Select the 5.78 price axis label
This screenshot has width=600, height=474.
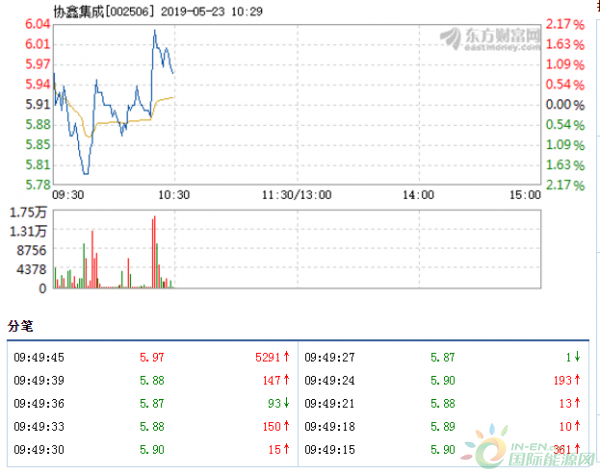click(x=38, y=185)
